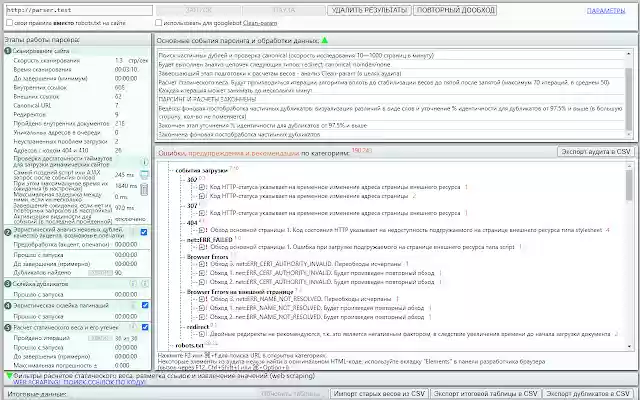Click the 'Canonical URL' stat label

tap(32, 105)
